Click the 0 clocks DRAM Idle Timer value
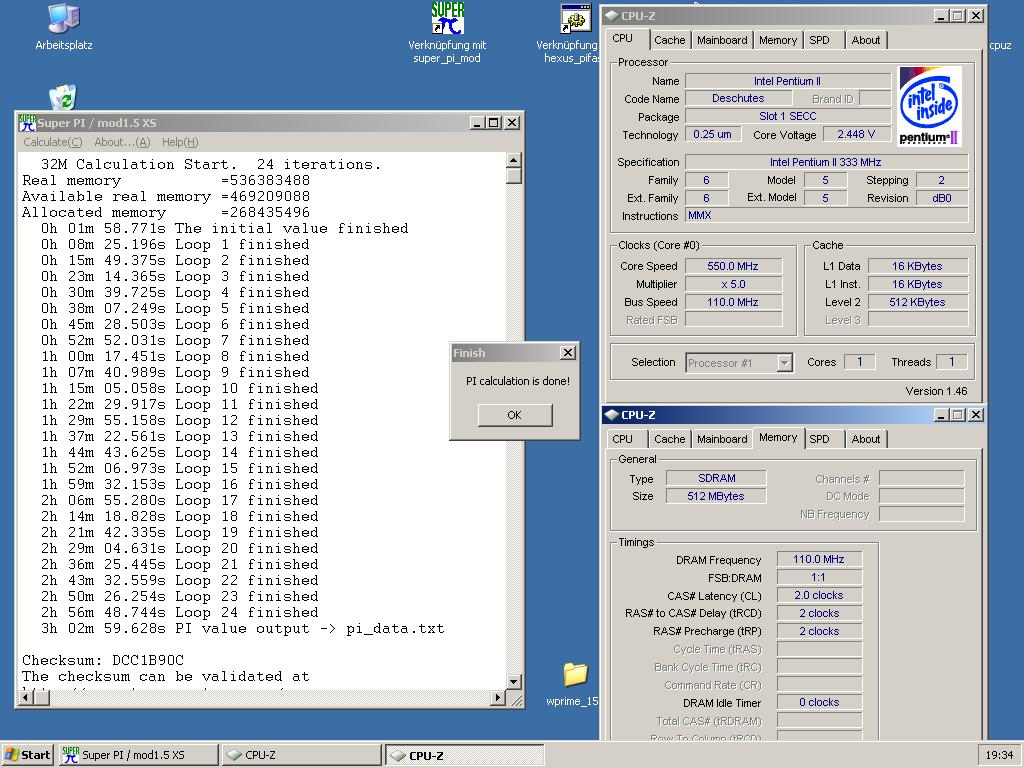Image resolution: width=1024 pixels, height=768 pixels. [819, 703]
